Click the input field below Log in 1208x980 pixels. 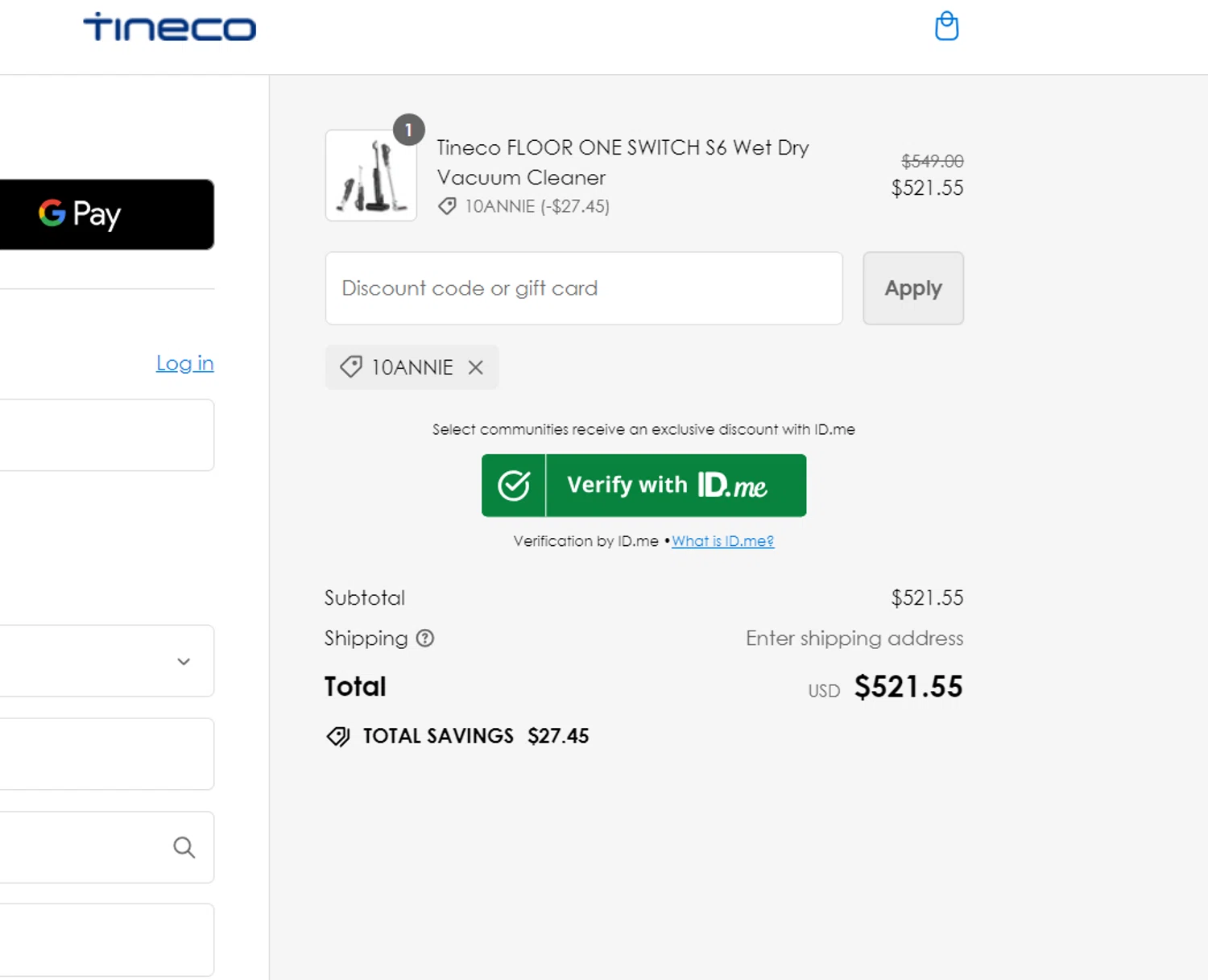[x=106, y=435]
